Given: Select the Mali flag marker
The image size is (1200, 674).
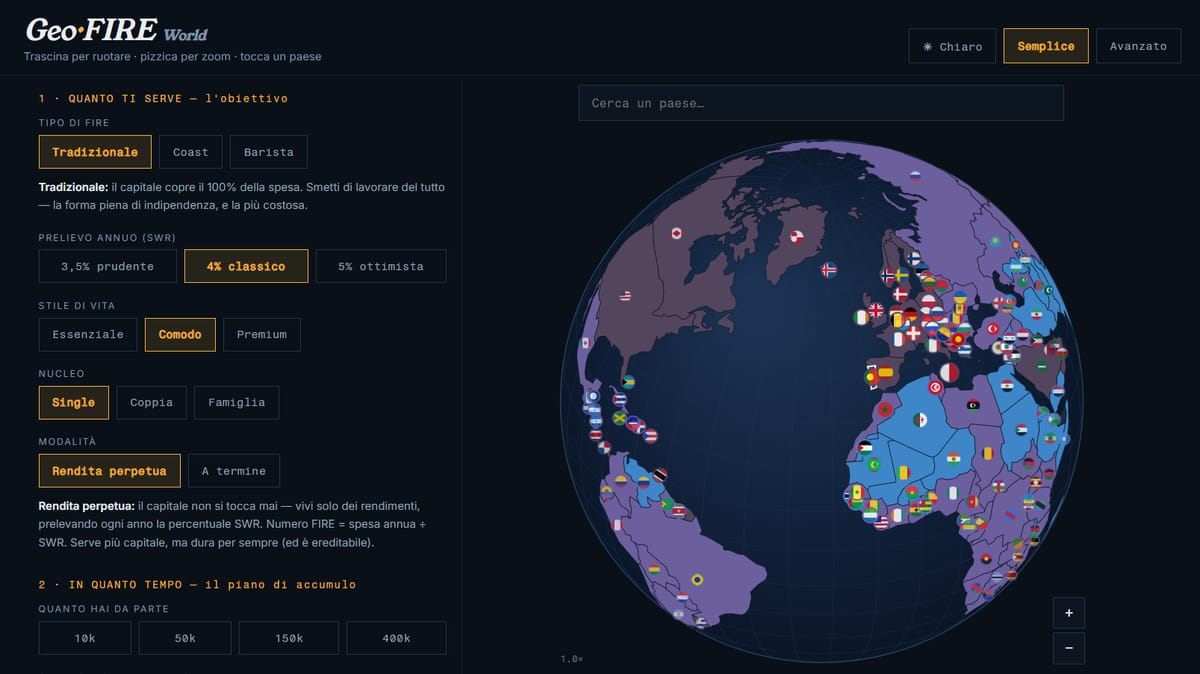Looking at the screenshot, I should pos(904,472).
